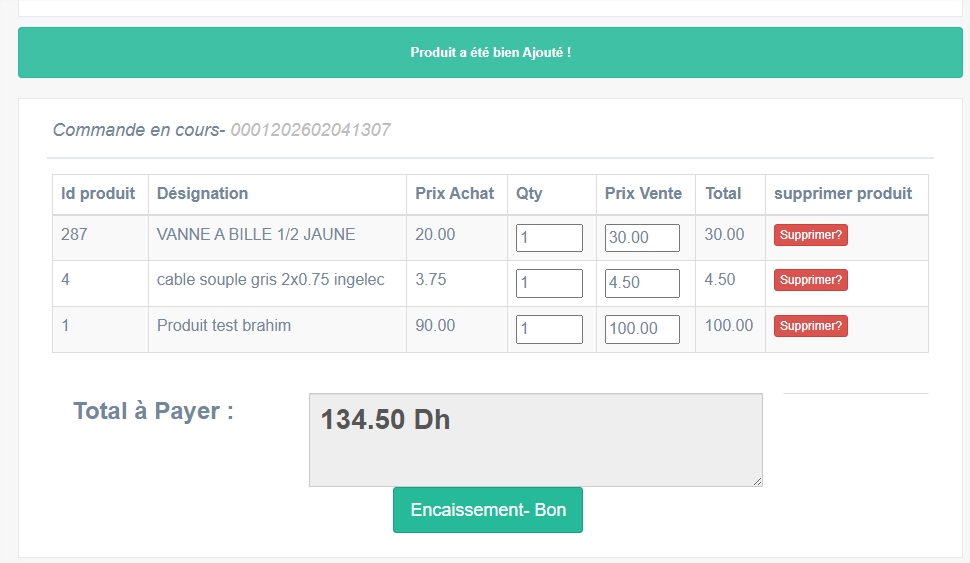970x563 pixels.
Task: Click the Prix Vente input showing 4.50
Action: (642, 283)
